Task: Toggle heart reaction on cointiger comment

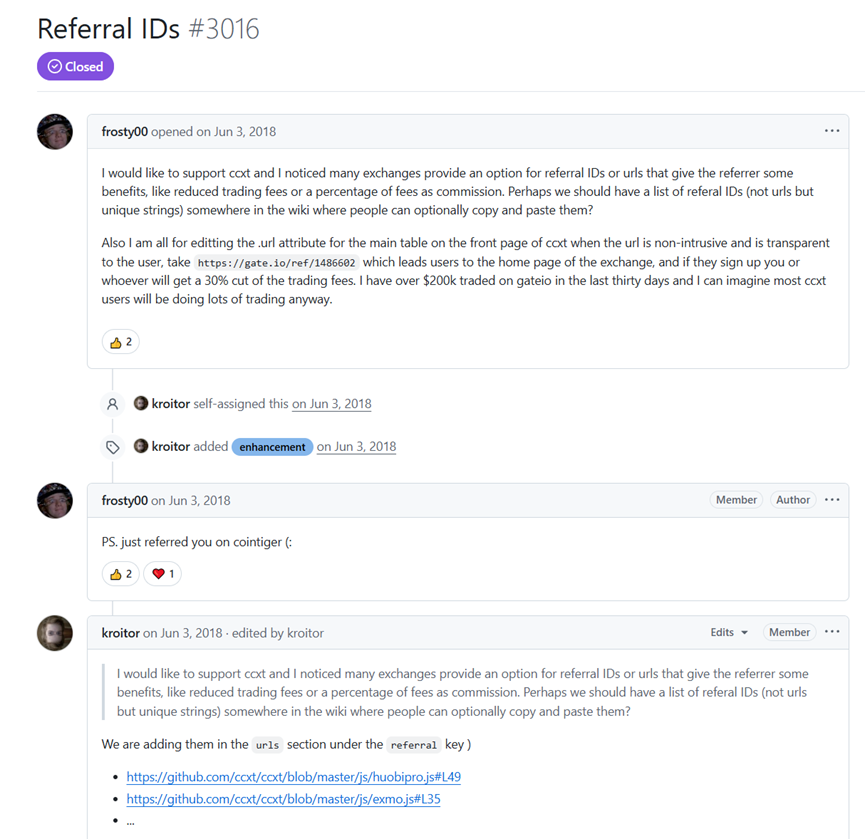Action: point(162,574)
